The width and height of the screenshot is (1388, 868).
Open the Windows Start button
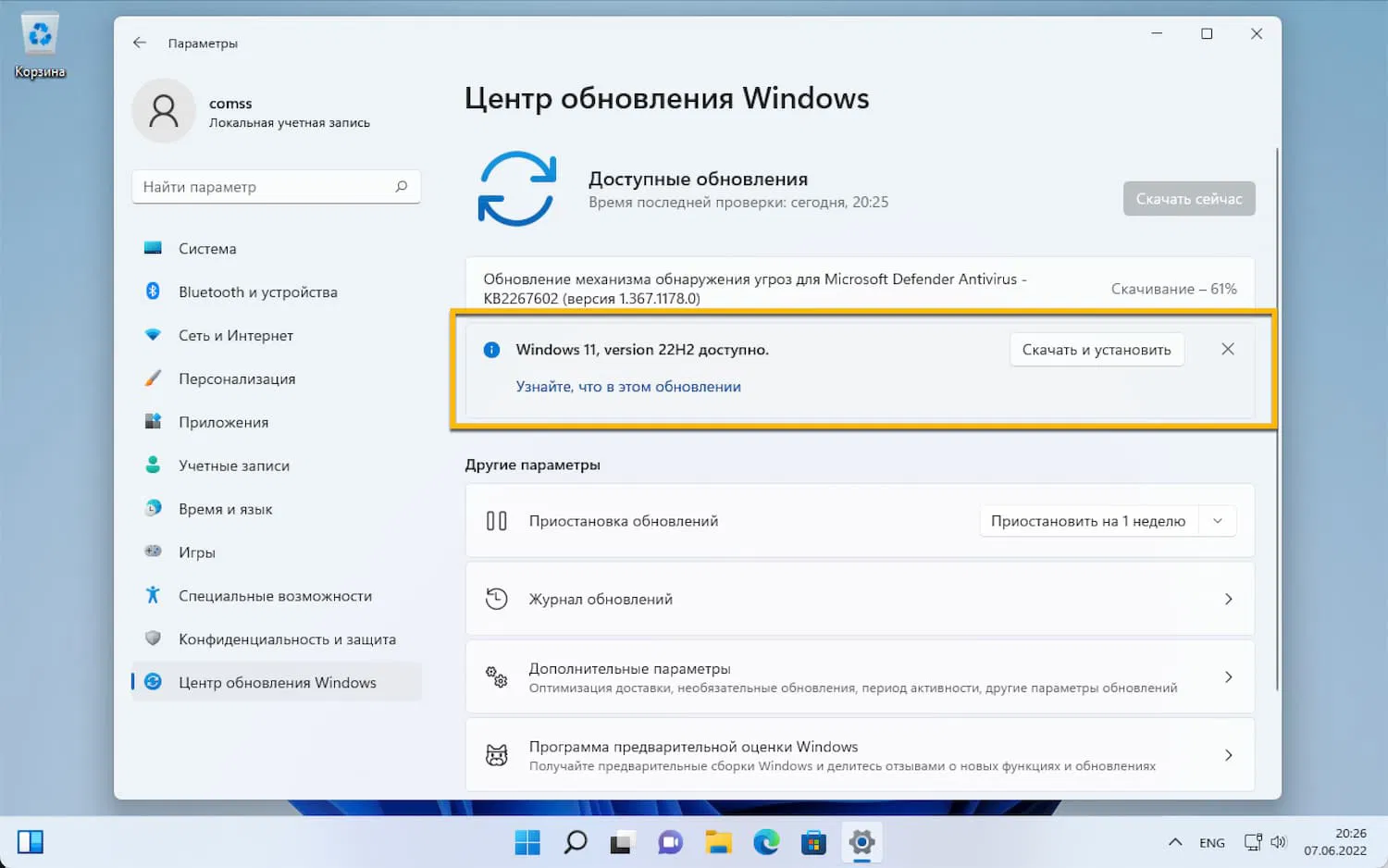(x=527, y=842)
